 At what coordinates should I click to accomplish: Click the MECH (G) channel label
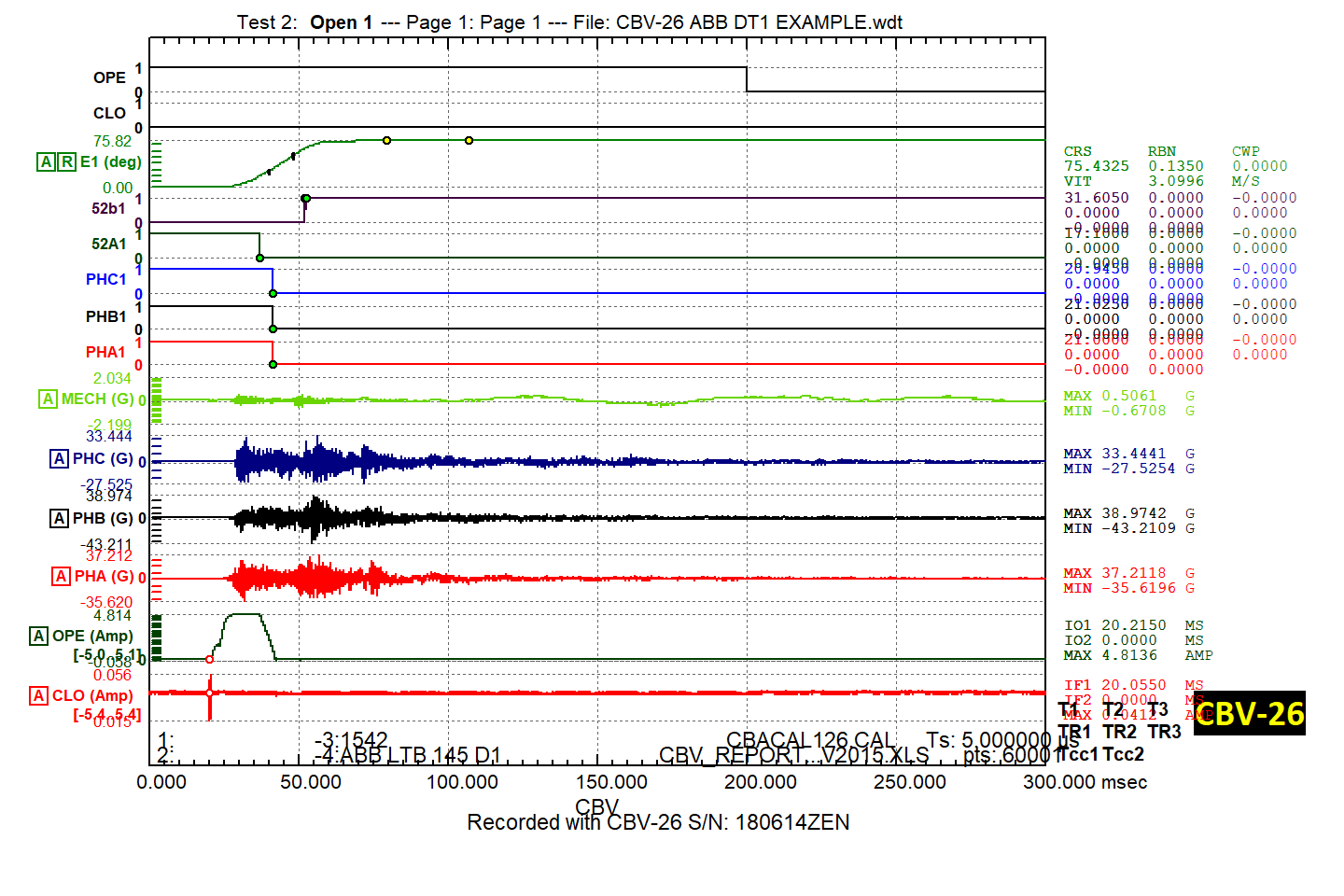tap(97, 399)
